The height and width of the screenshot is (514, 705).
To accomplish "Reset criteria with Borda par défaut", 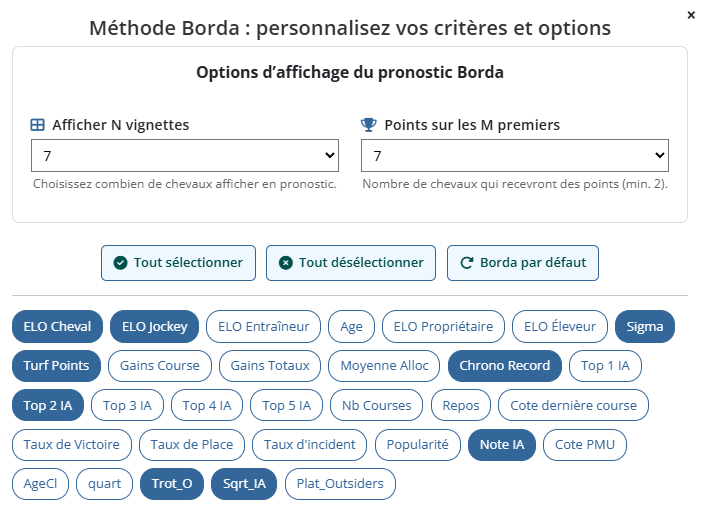I will pyautogui.click(x=523, y=263).
